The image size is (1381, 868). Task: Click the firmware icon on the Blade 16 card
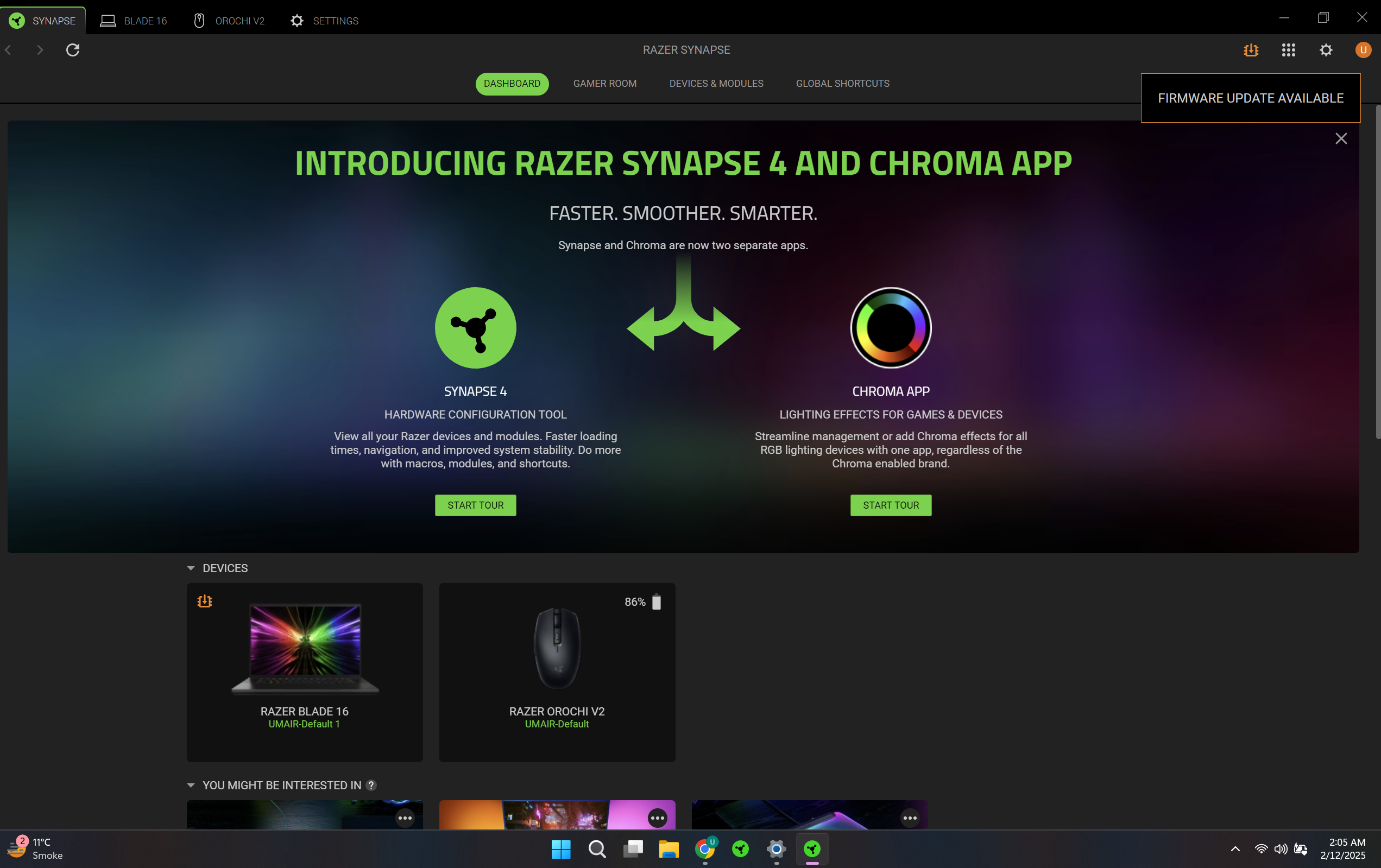(205, 601)
